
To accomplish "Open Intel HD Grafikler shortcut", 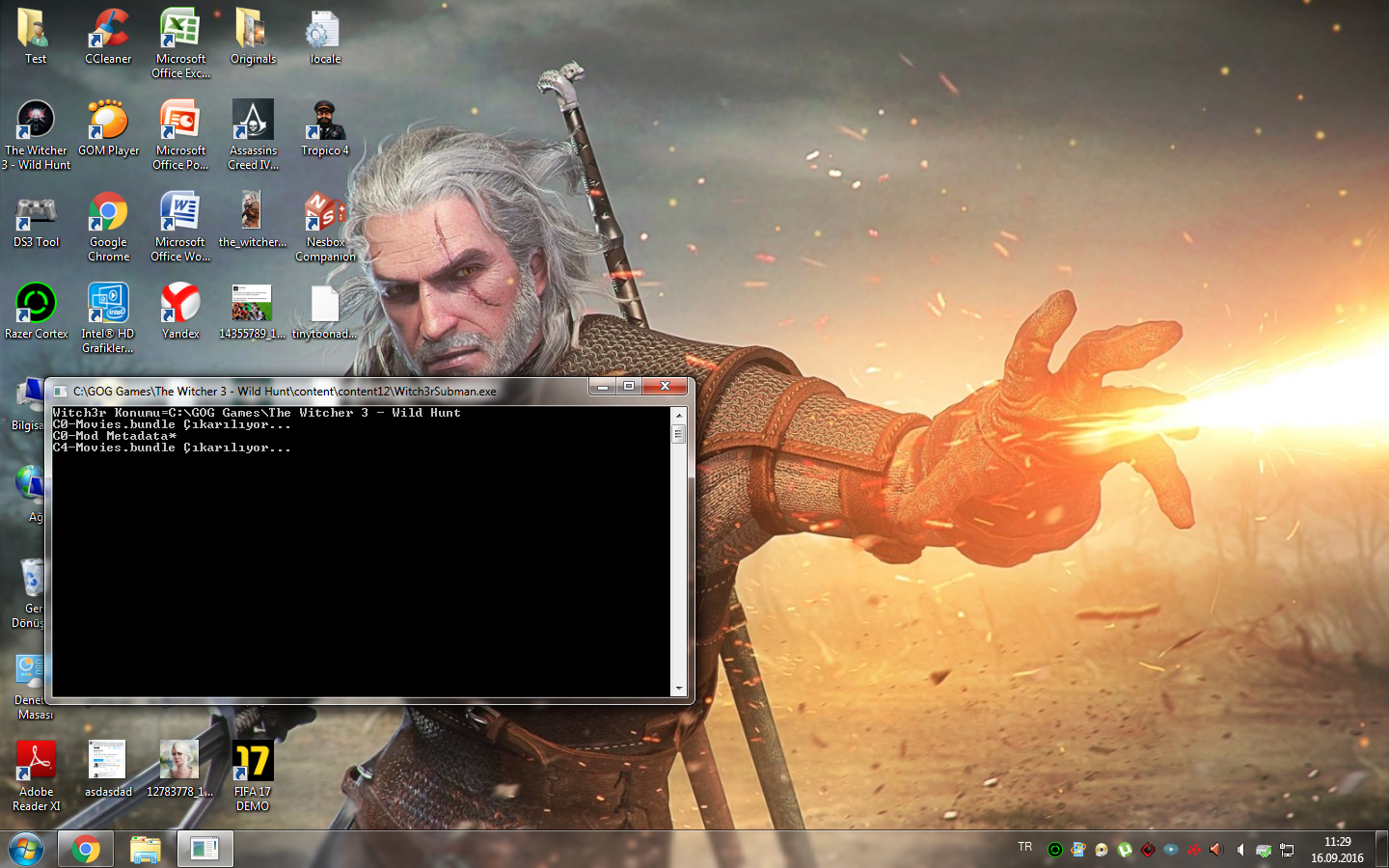I will [108, 318].
